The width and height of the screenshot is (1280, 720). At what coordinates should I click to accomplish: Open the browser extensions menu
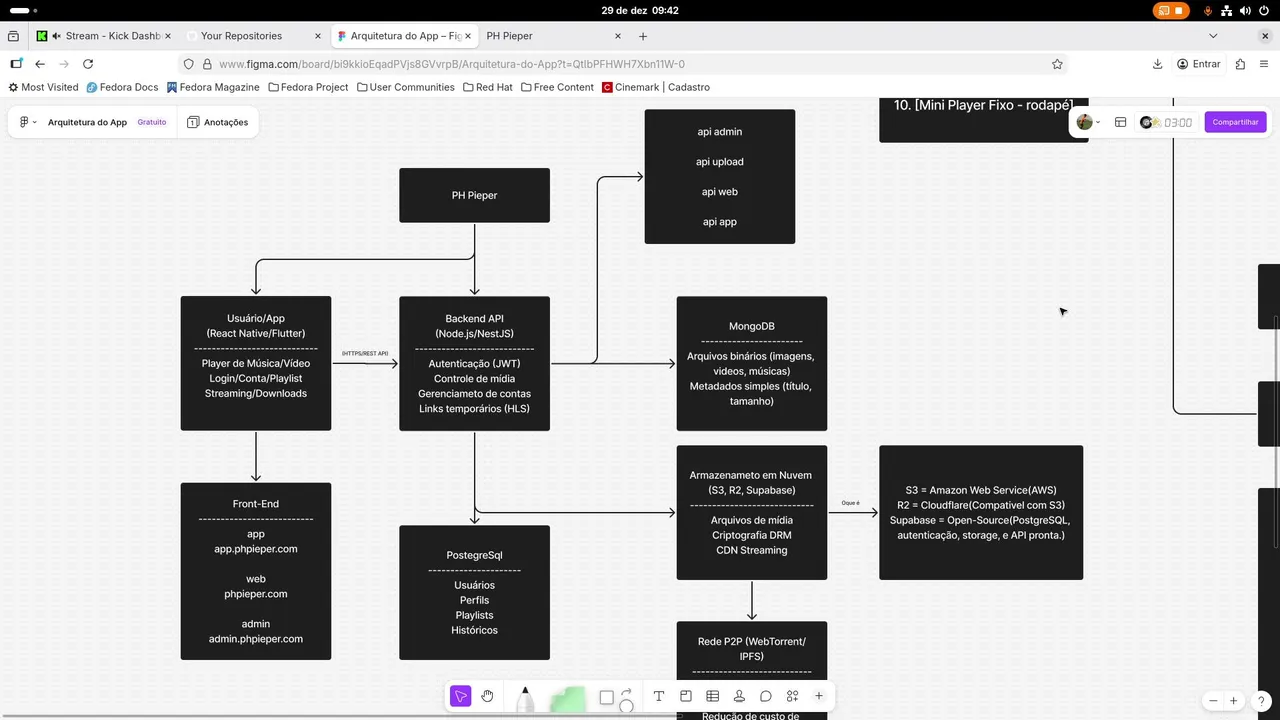point(1240,64)
